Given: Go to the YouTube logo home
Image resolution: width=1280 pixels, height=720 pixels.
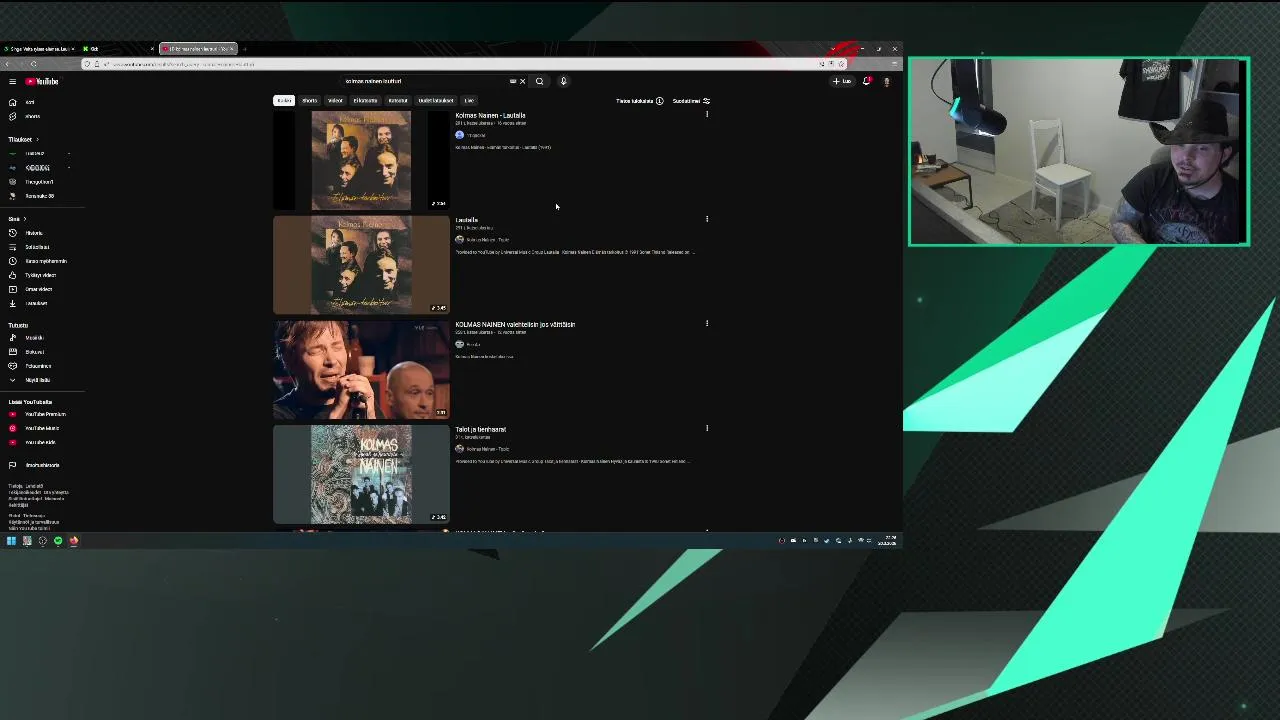Looking at the screenshot, I should (x=42, y=81).
